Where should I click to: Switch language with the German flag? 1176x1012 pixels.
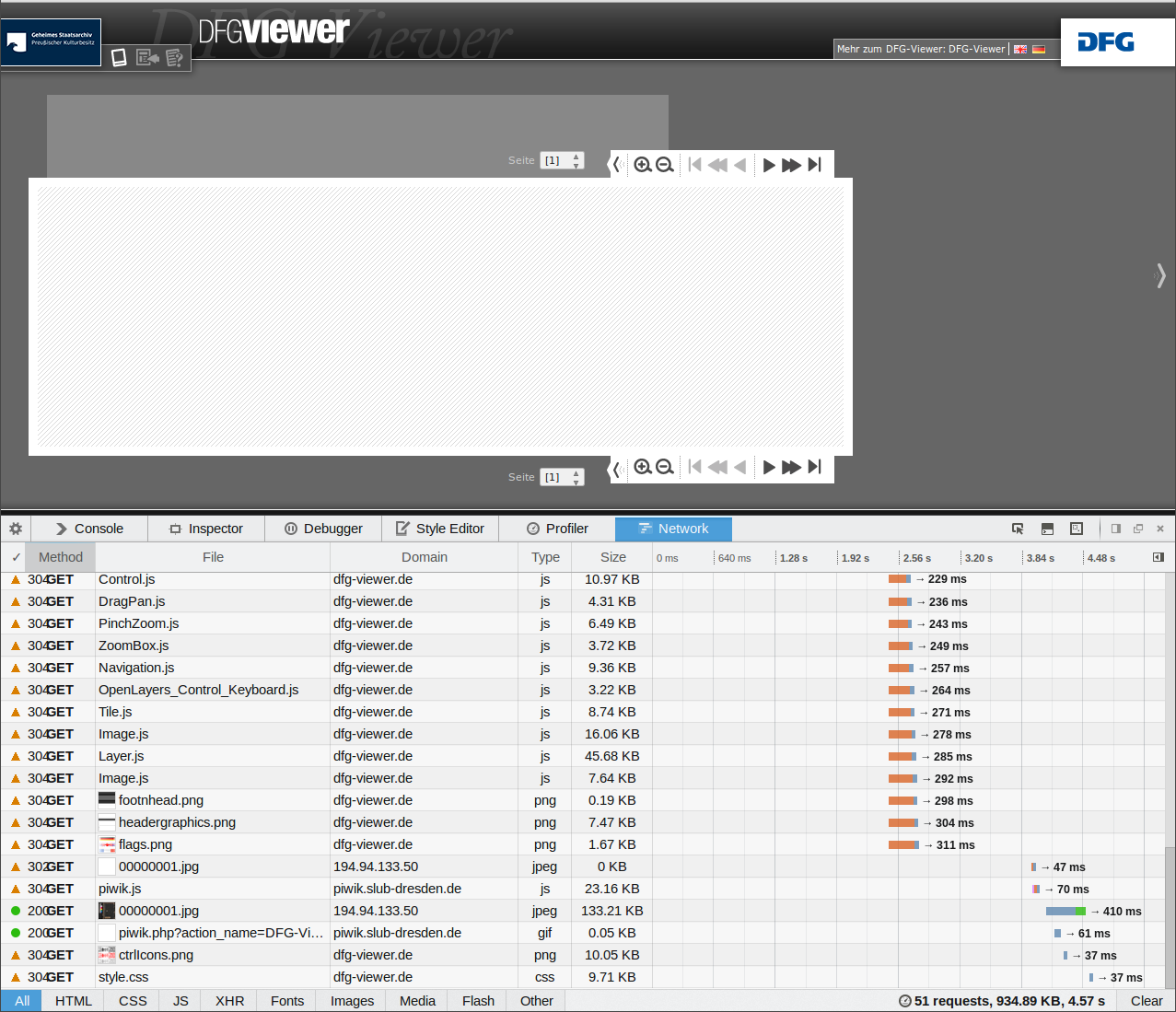(x=1039, y=49)
